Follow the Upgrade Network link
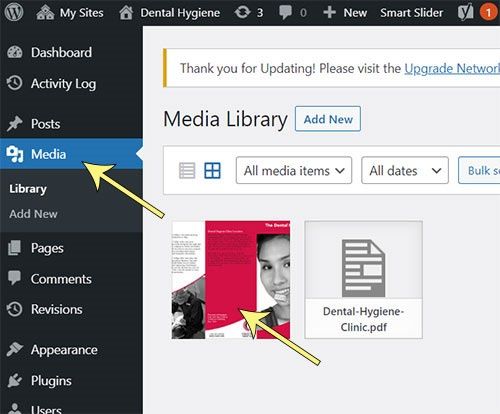 452,68
